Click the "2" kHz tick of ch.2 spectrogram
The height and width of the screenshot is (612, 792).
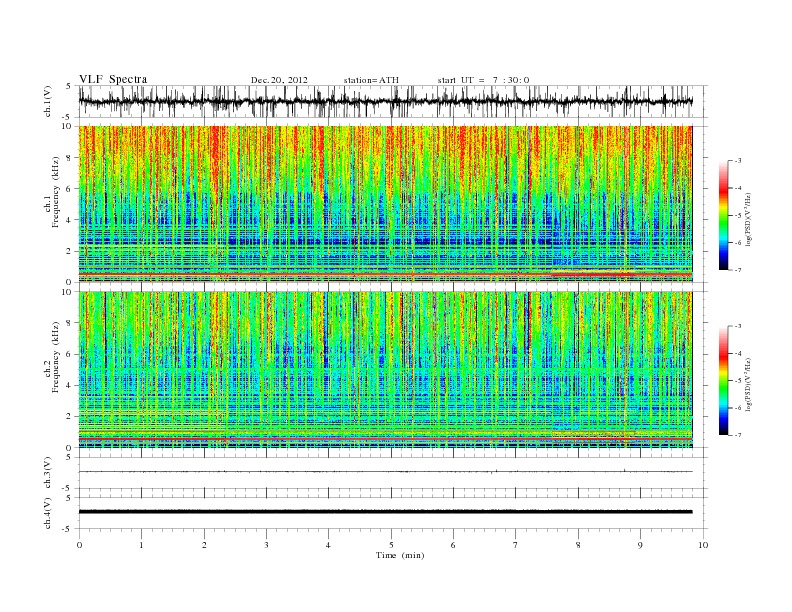[x=69, y=417]
